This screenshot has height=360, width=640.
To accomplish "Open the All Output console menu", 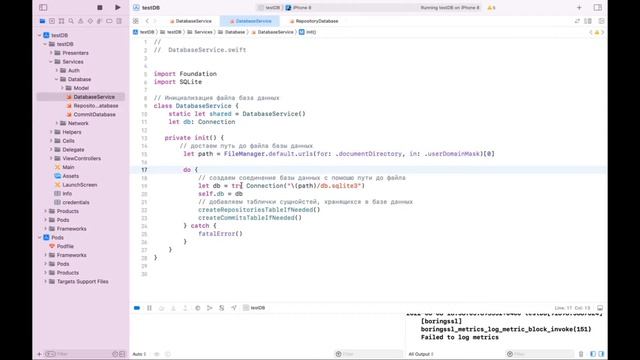I will 421,354.
